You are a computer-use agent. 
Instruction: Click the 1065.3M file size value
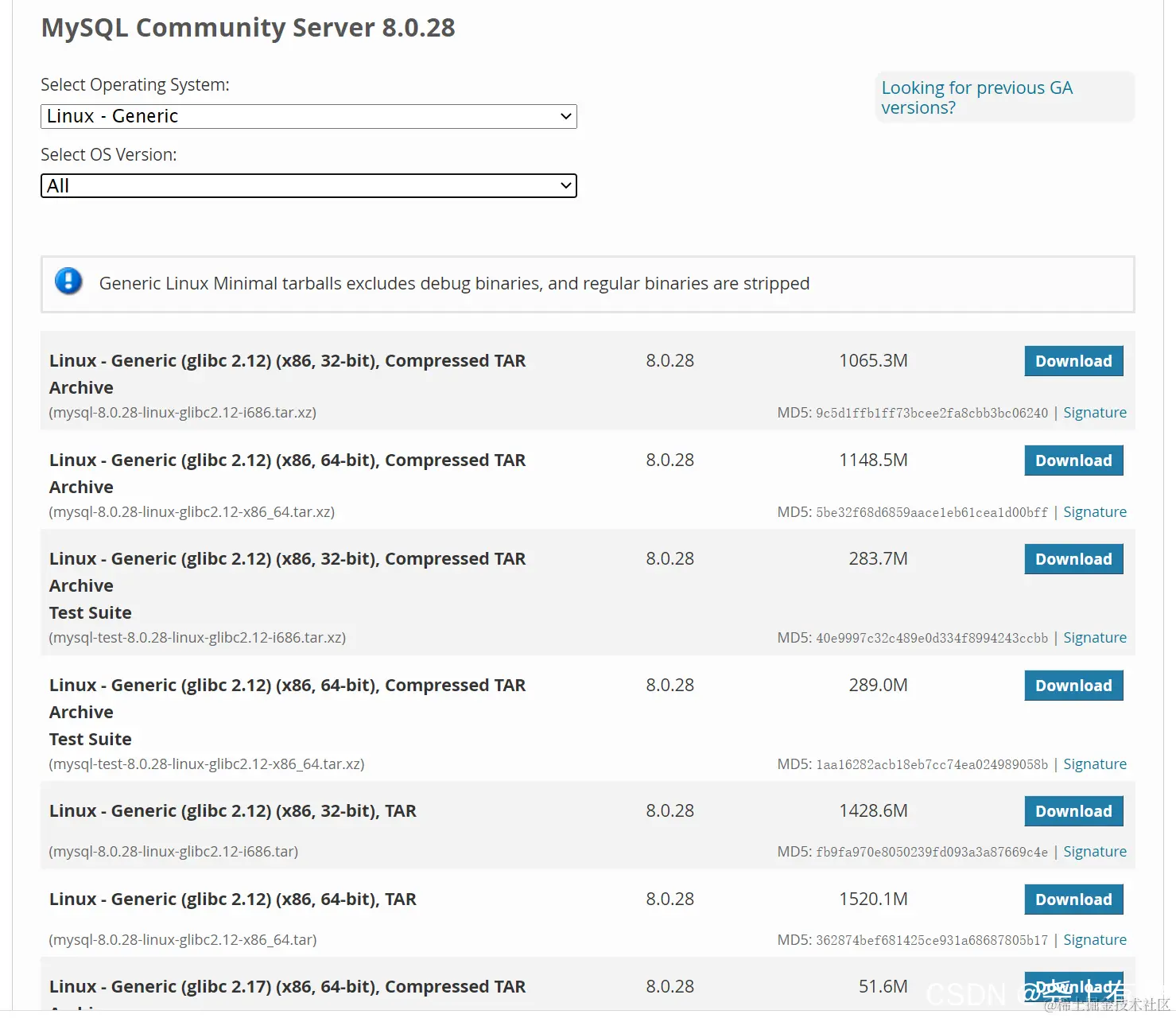(873, 361)
